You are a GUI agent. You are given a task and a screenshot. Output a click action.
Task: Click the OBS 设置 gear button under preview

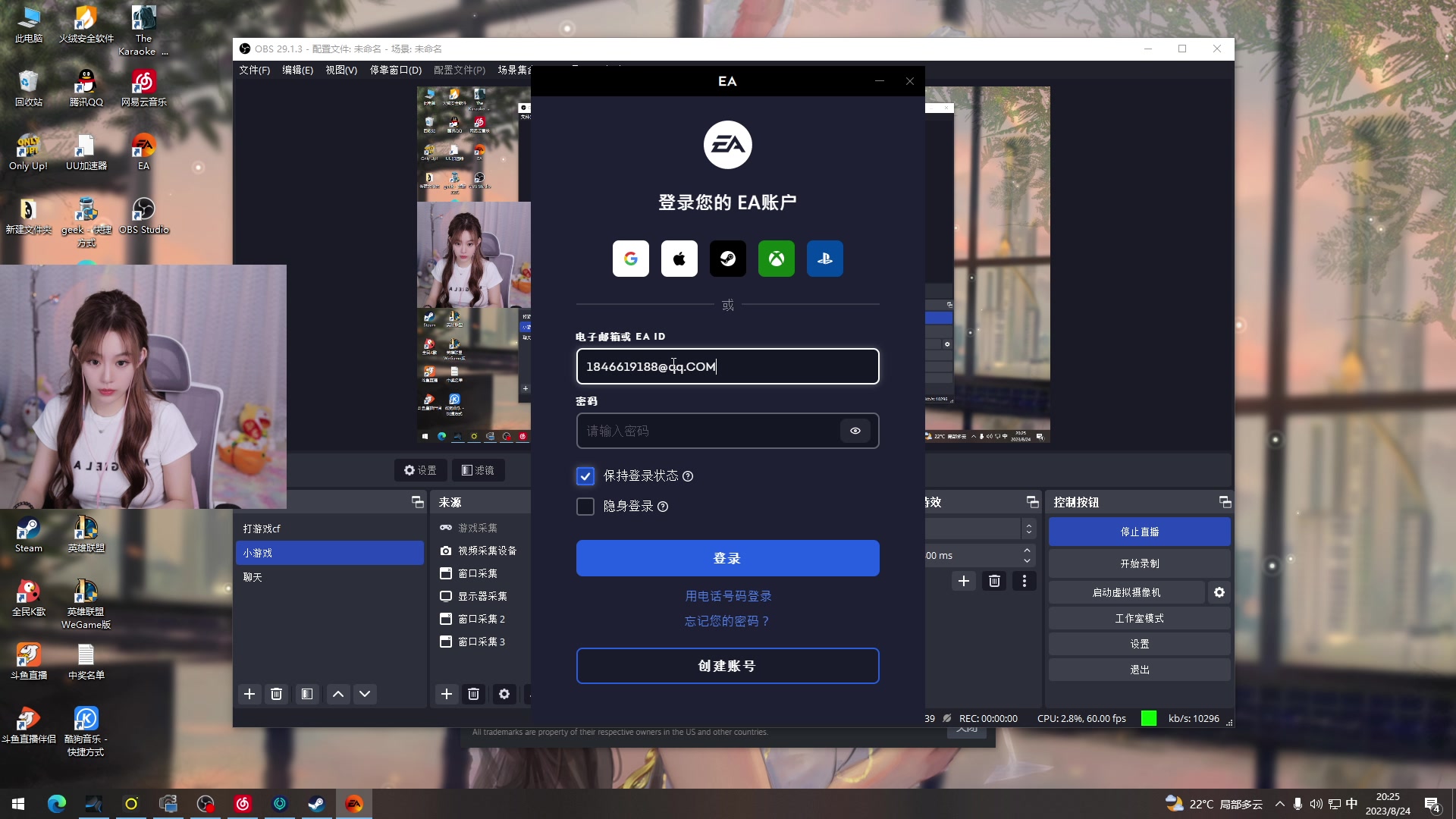420,470
